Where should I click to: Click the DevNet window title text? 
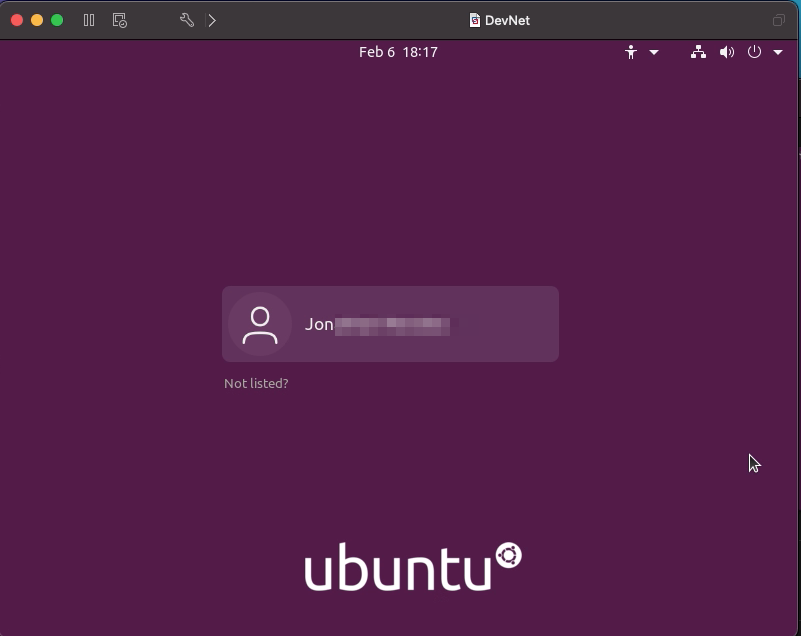point(507,20)
